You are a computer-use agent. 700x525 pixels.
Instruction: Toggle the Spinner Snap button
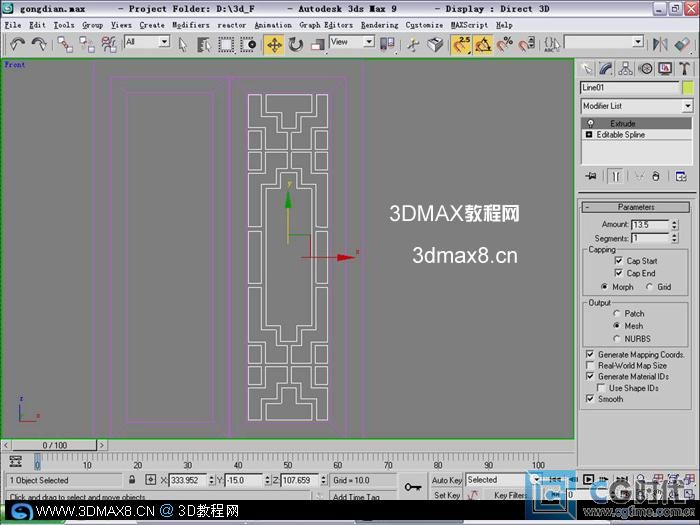tap(527, 44)
